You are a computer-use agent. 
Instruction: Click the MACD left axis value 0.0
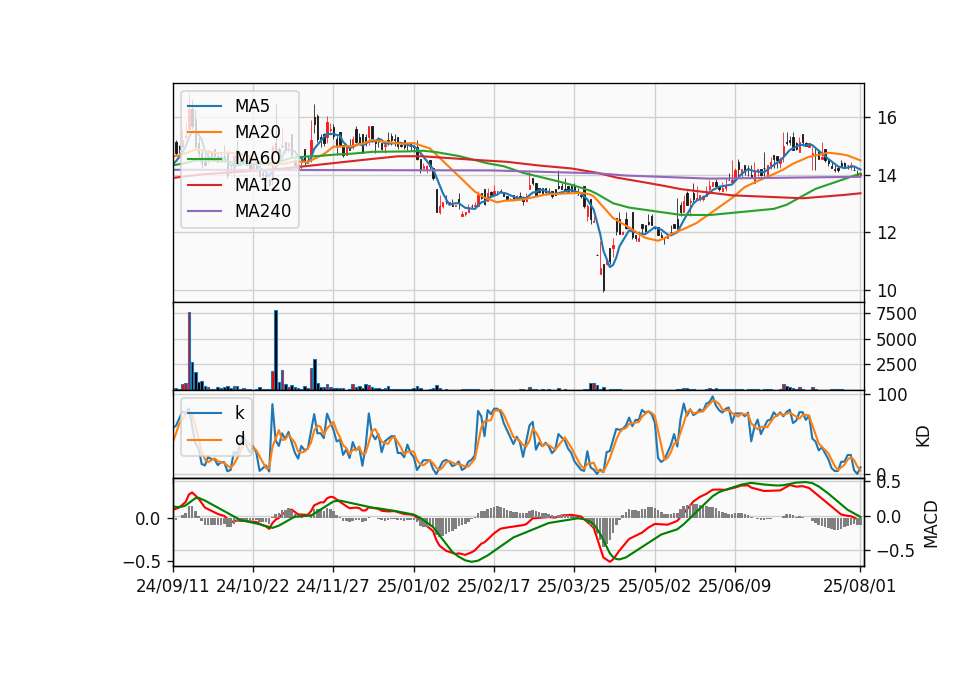(148, 519)
